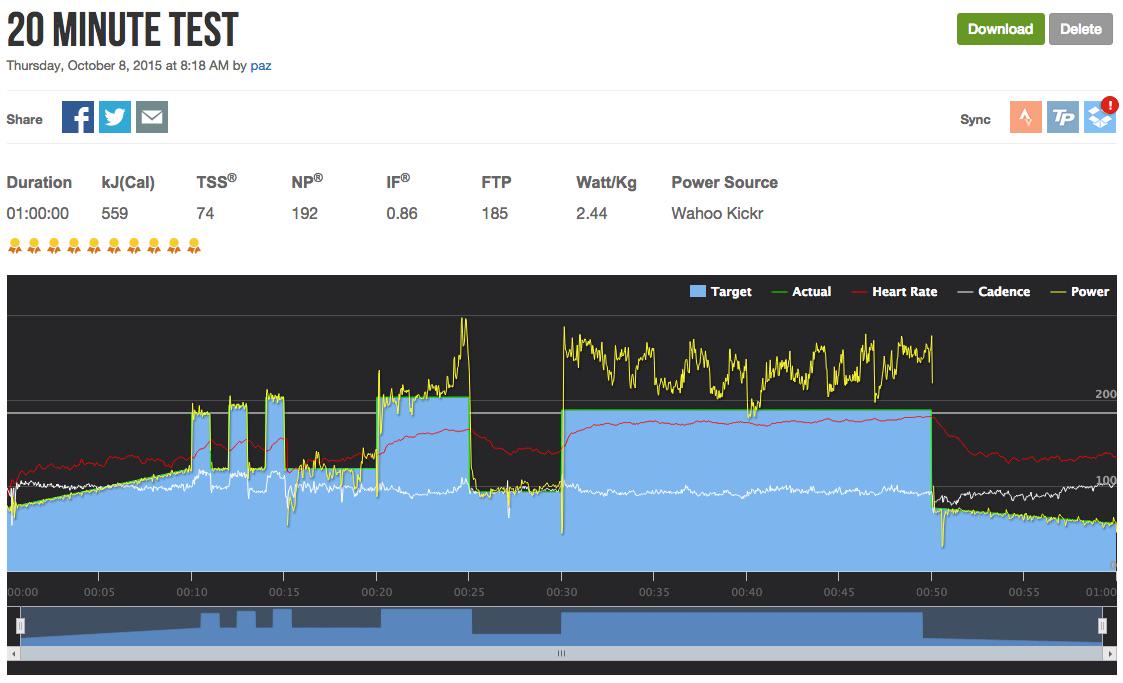The height and width of the screenshot is (683, 1123).
Task: Share workout on Facebook
Action: point(78,117)
